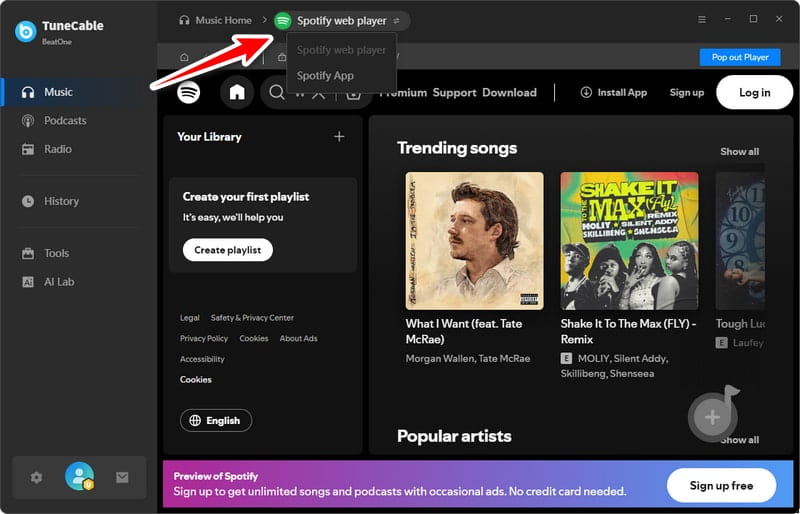Click the TuneCable BeatOne logo
This screenshot has width=800, height=514.
click(x=26, y=31)
